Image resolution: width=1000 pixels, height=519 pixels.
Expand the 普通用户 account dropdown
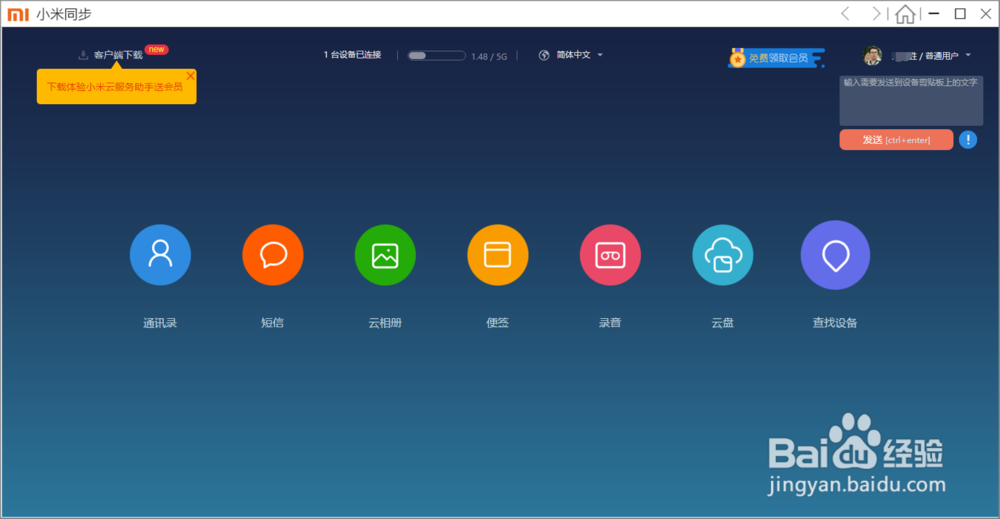(x=968, y=55)
